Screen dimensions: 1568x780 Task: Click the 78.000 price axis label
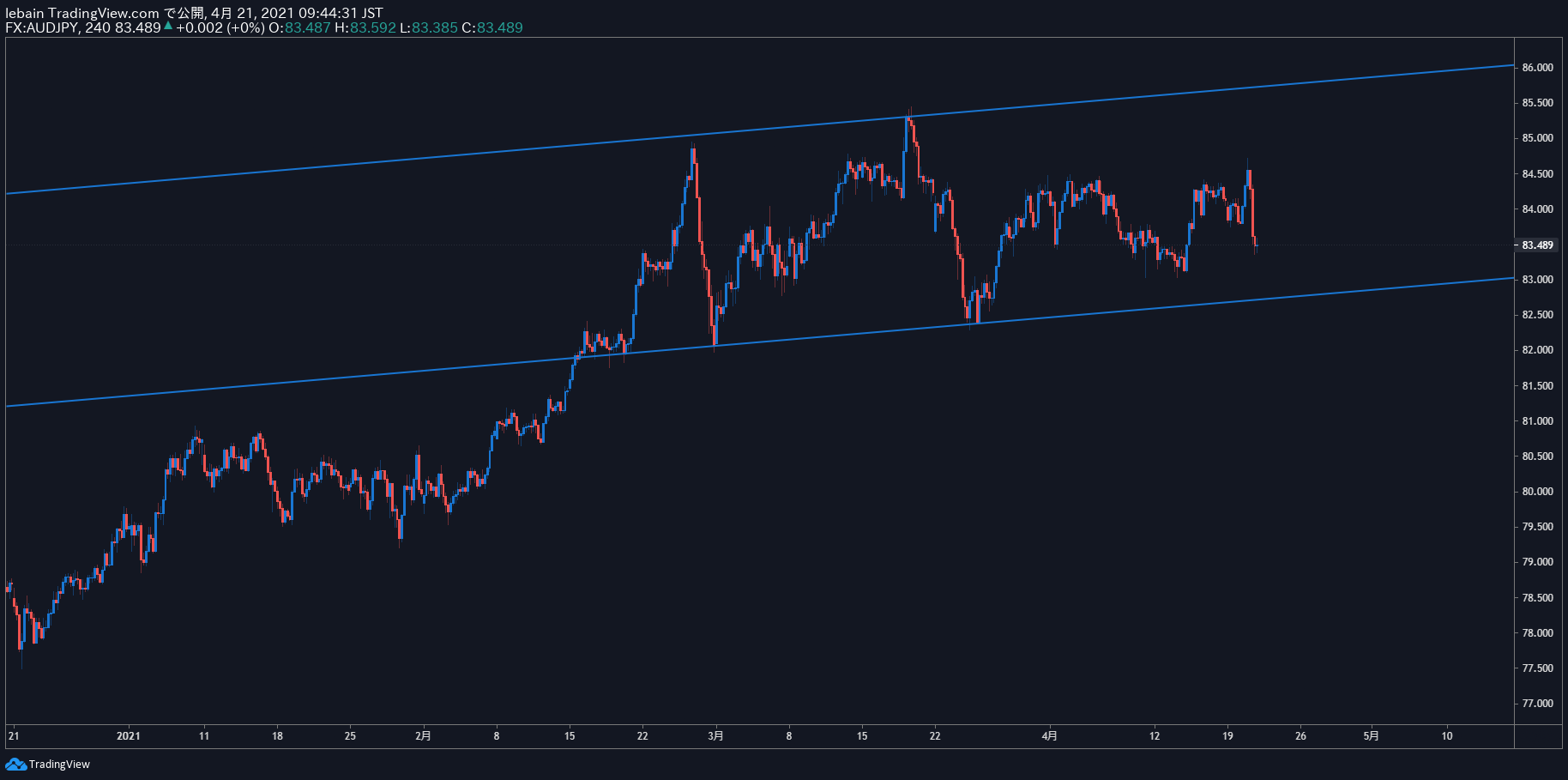pyautogui.click(x=1537, y=632)
